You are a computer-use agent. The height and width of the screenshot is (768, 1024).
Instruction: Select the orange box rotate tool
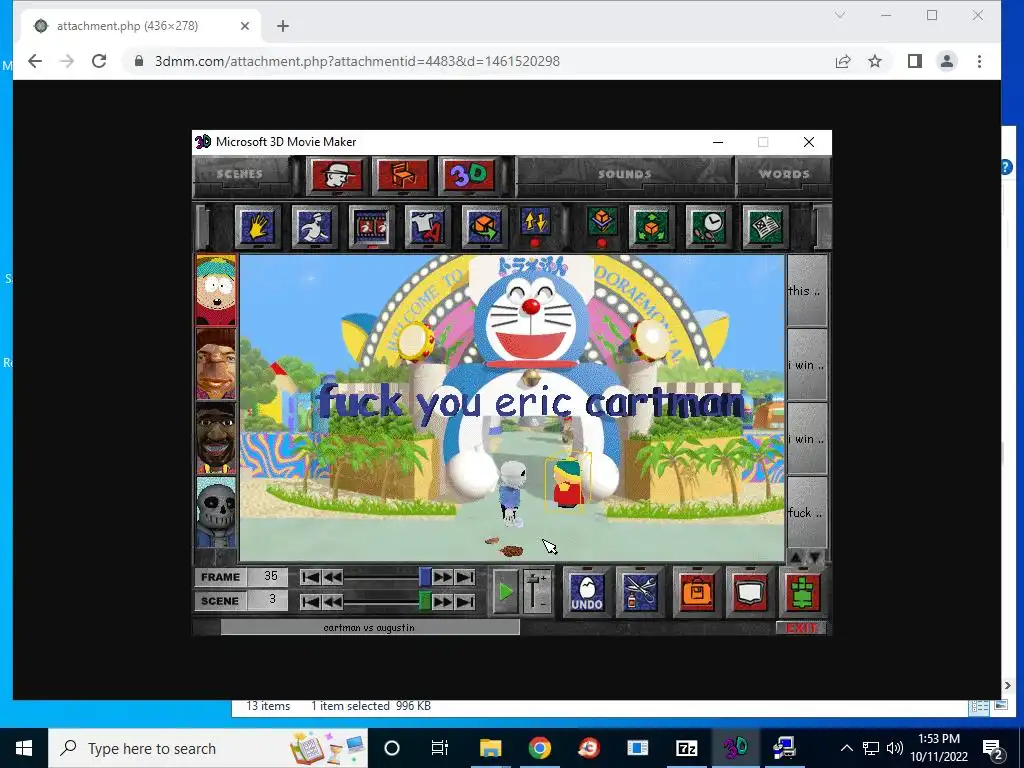(x=484, y=227)
